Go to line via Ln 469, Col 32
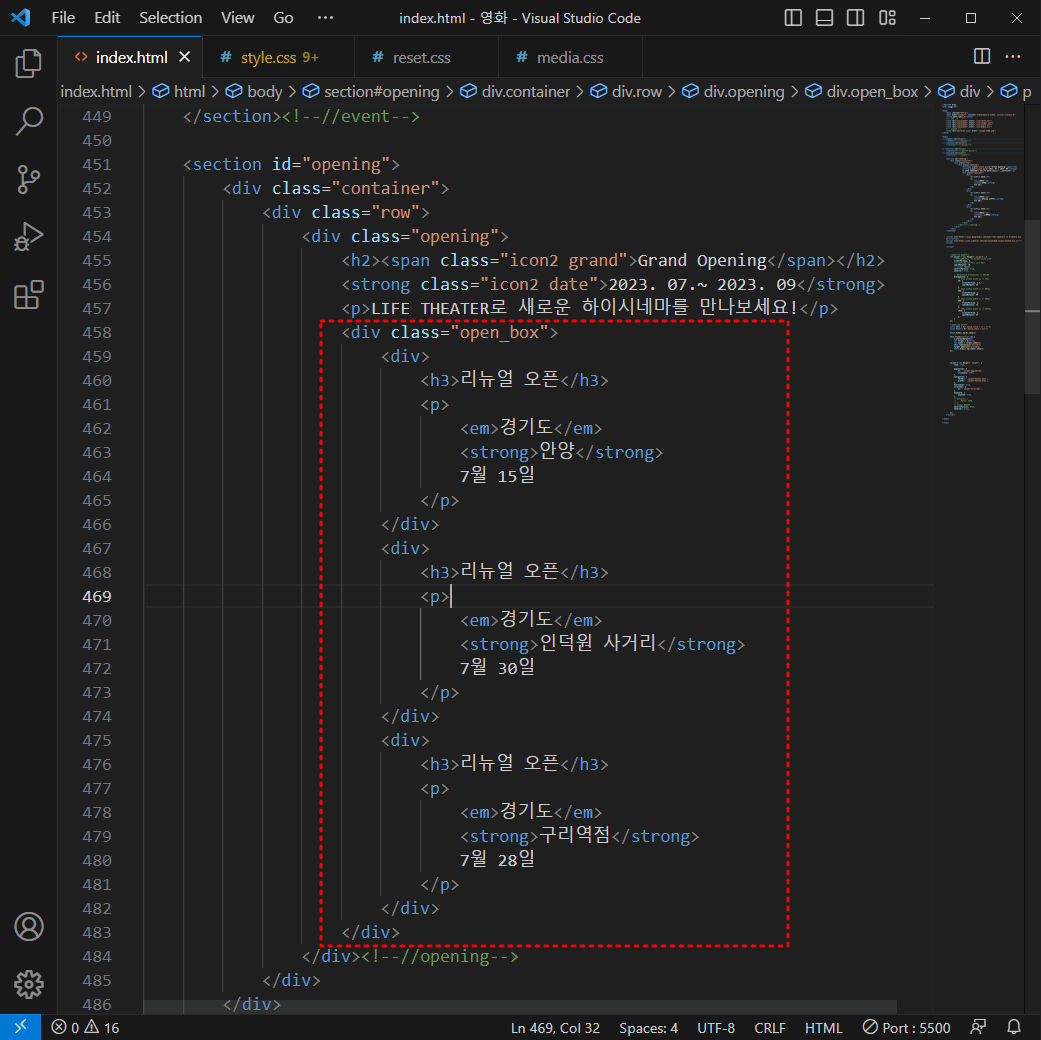1041x1040 pixels. pos(555,1027)
